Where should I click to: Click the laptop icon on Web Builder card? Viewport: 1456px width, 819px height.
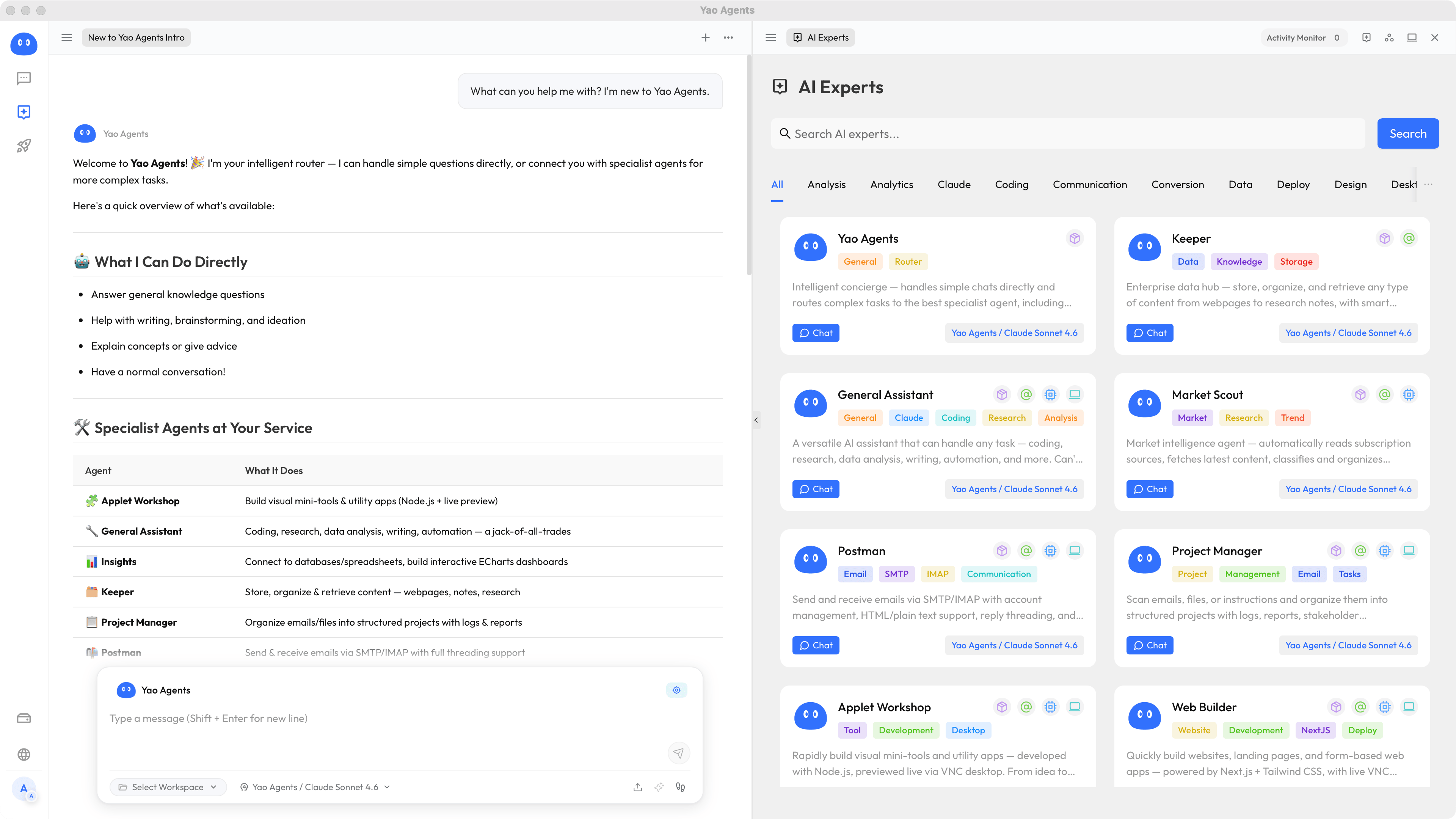1409,706
